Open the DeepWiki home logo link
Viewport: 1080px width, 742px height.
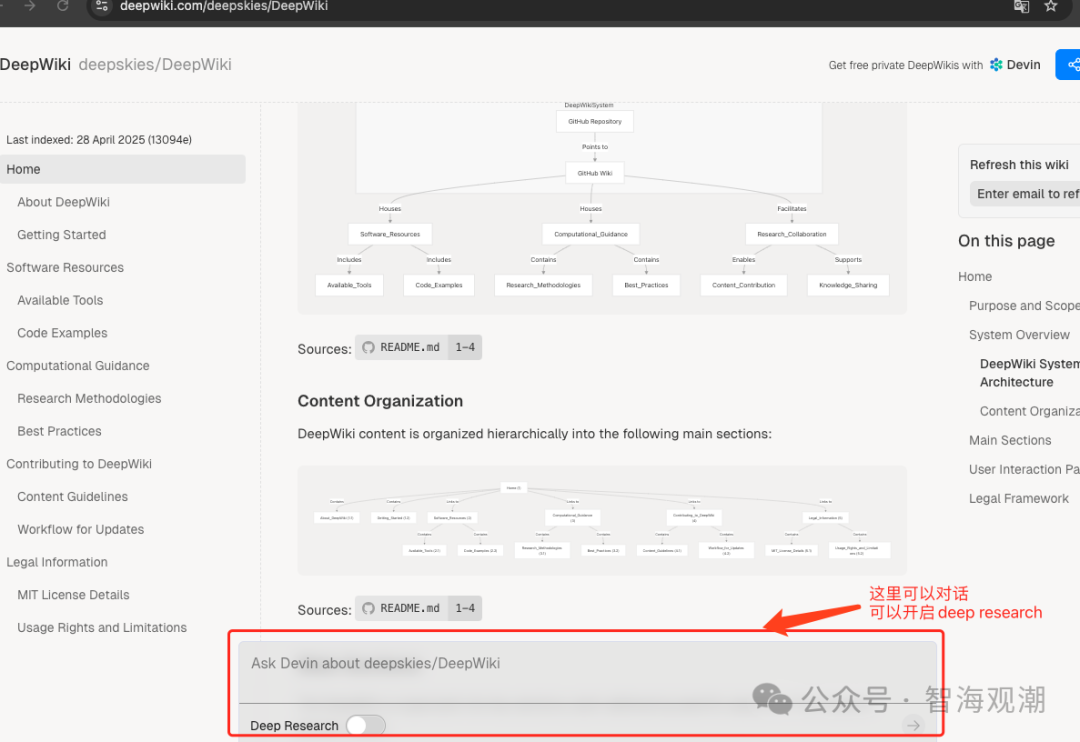[x=35, y=65]
